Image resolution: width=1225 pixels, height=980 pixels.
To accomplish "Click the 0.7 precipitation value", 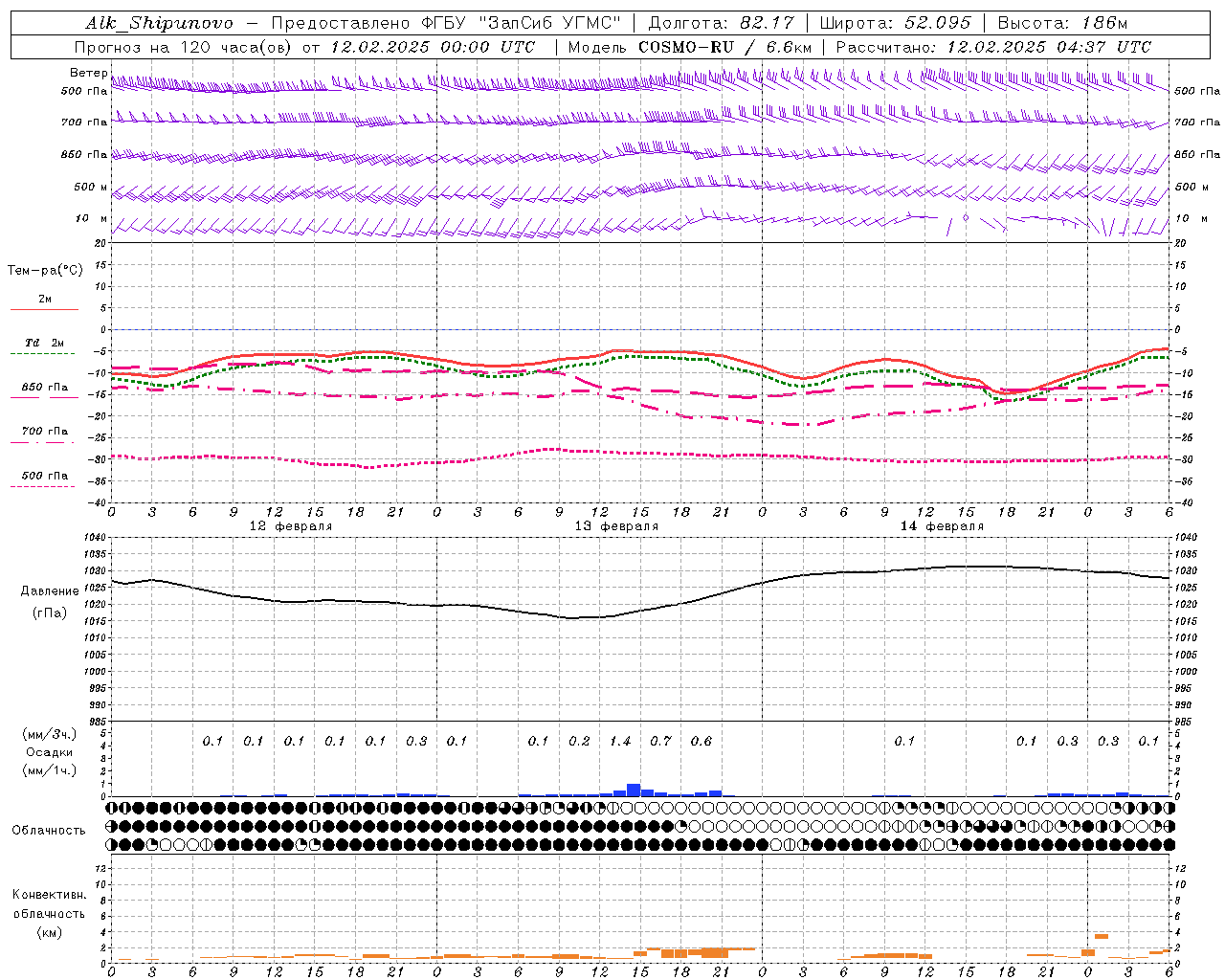I will [660, 742].
